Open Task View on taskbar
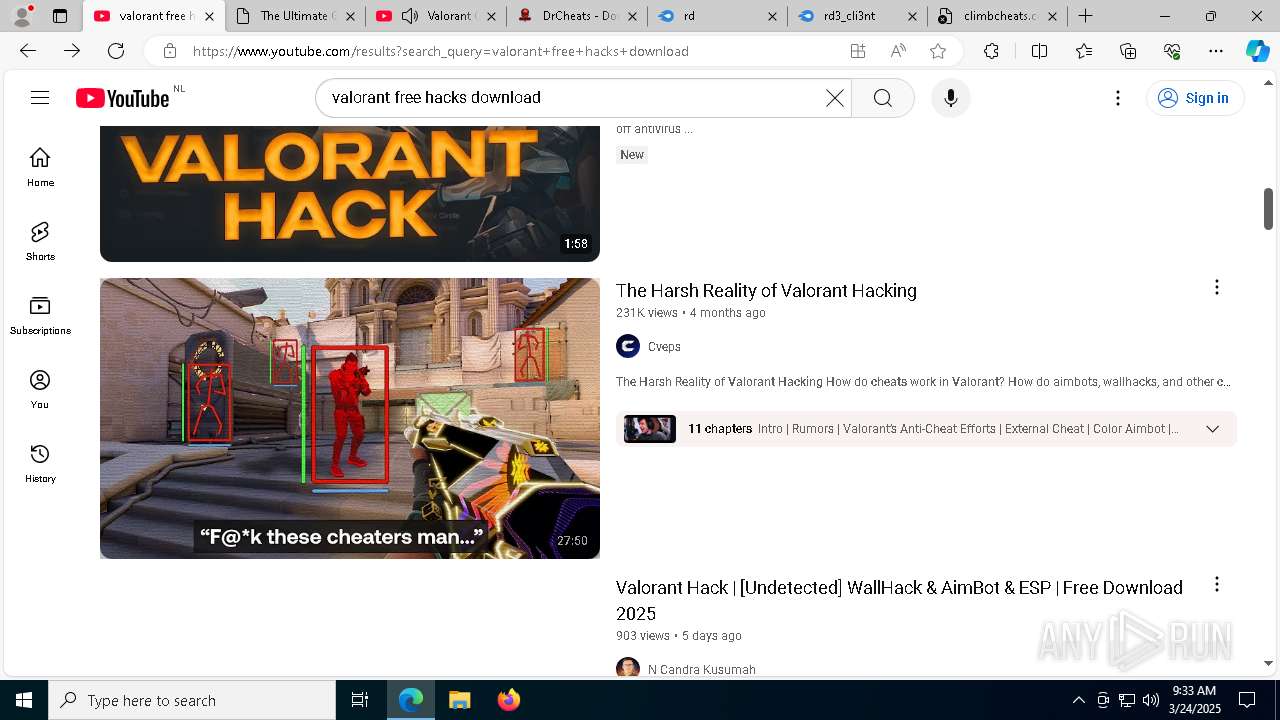 click(x=360, y=700)
